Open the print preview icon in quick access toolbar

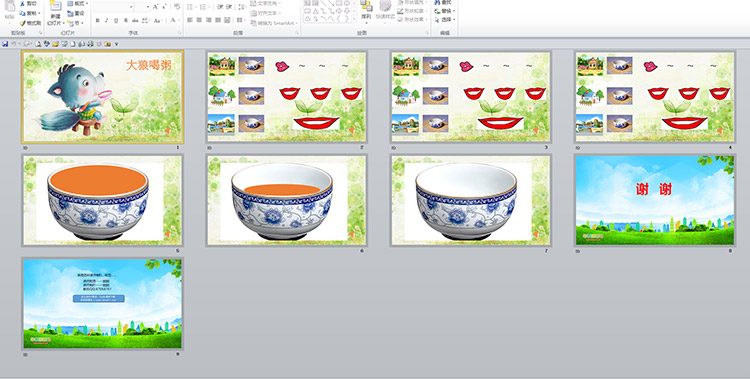38,44
